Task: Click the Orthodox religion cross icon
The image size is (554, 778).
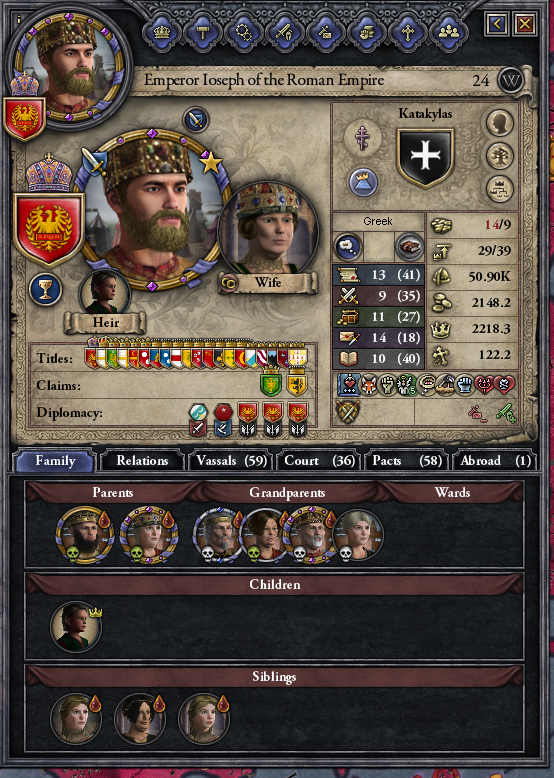Action: [x=363, y=137]
